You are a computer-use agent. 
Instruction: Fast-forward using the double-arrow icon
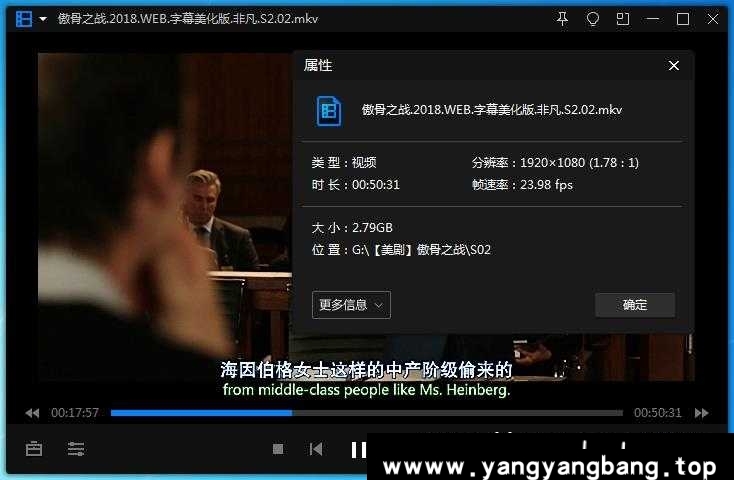(702, 413)
